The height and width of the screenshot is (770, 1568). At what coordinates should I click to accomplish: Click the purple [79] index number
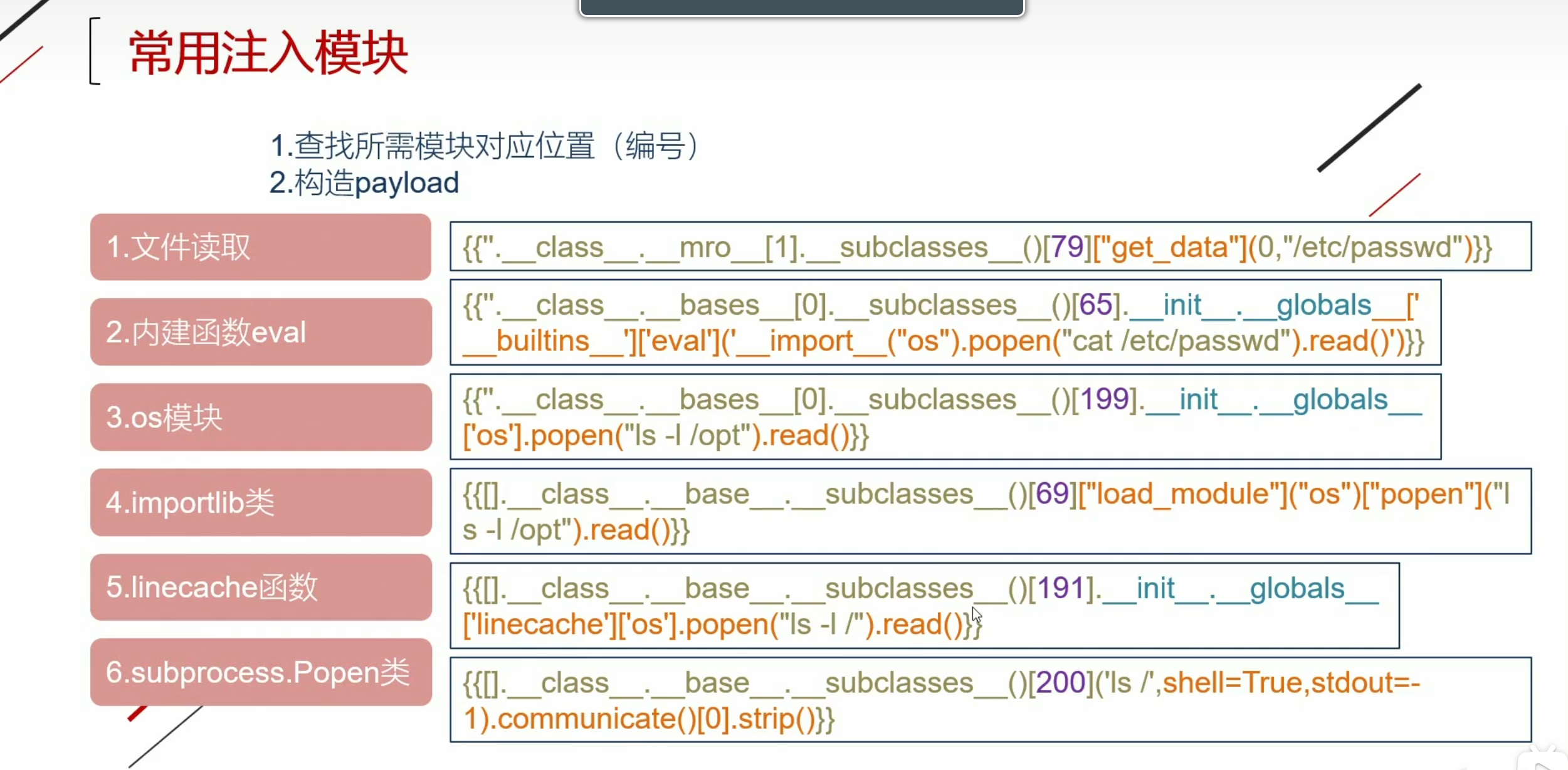(1066, 247)
